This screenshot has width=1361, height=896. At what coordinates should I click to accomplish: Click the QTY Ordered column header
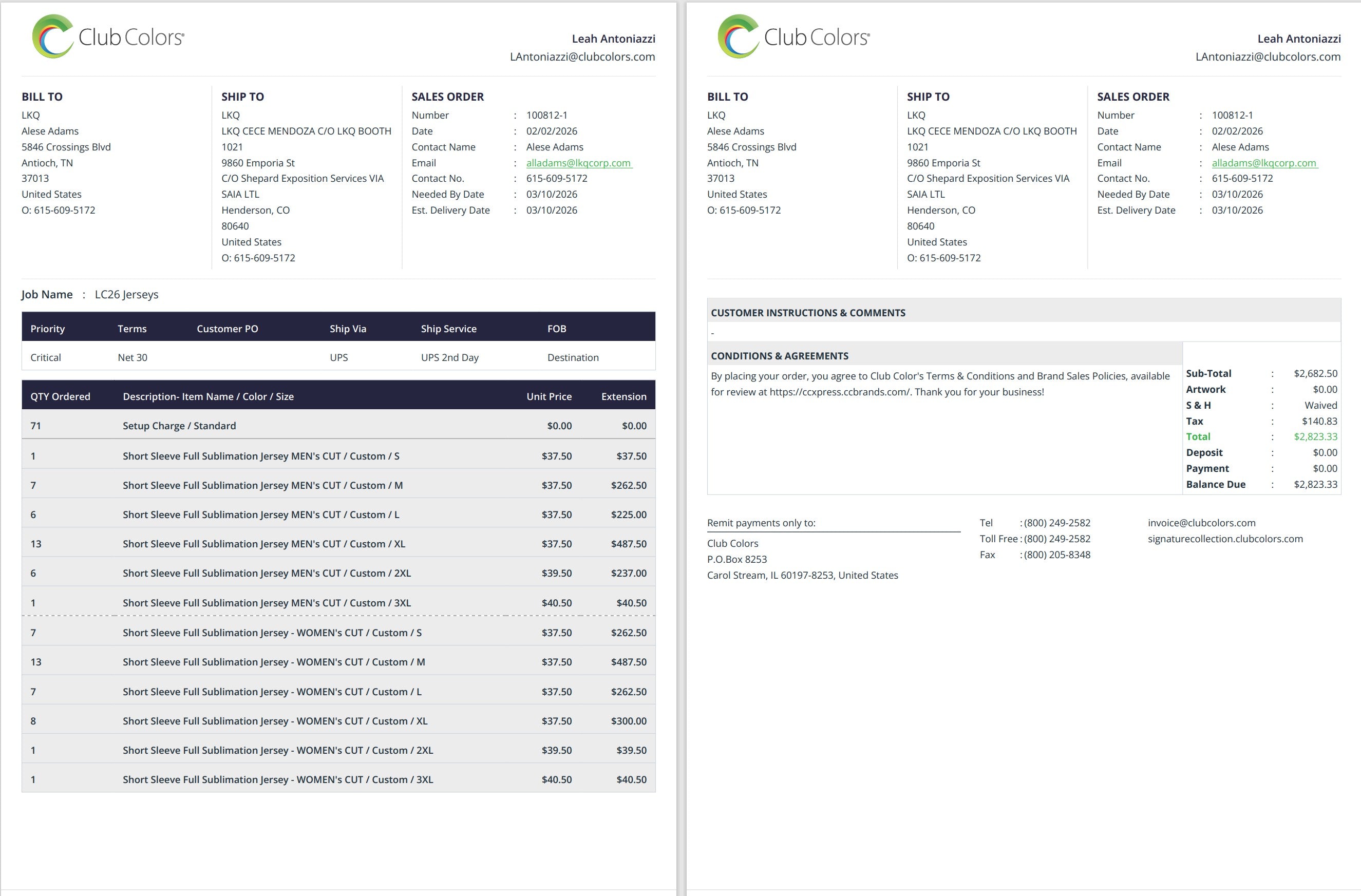click(60, 396)
